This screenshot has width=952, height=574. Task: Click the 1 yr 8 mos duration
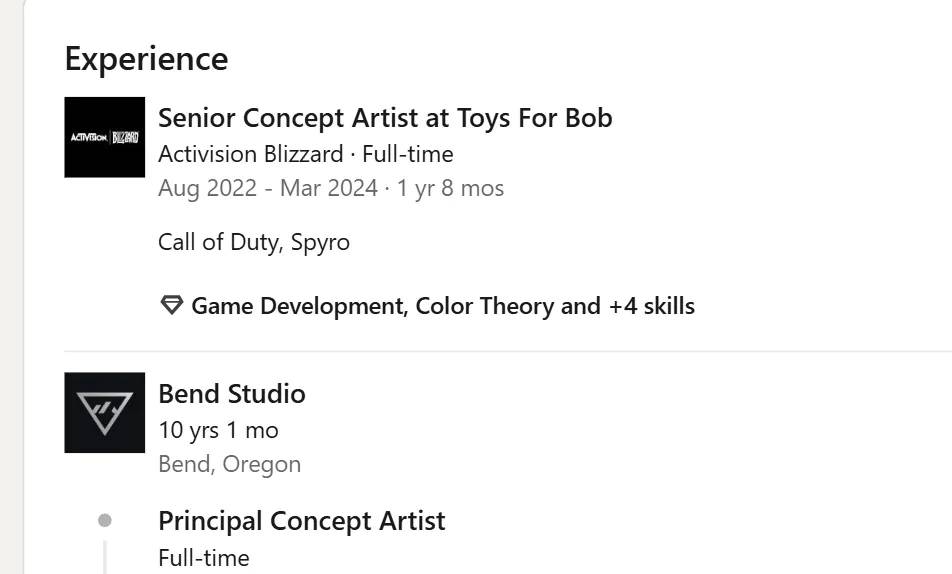point(450,188)
